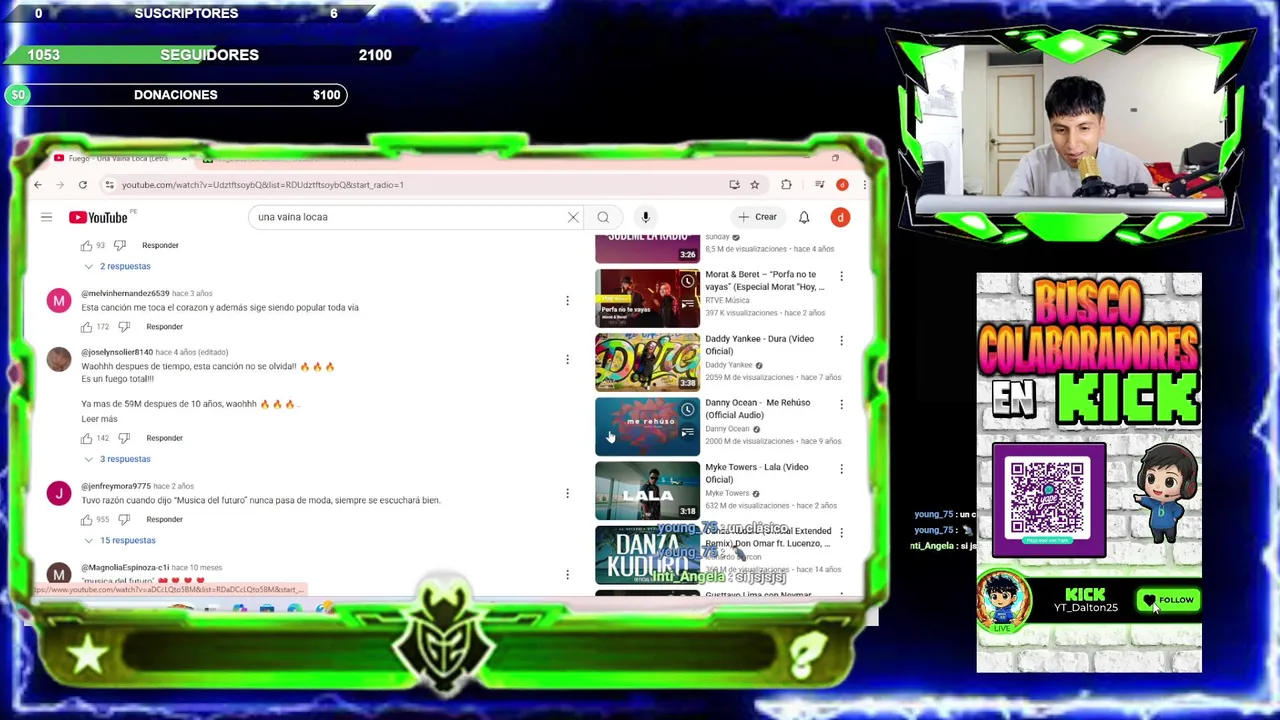Reply to joselynsolier8140 via Responder
Screen dimensions: 1280x720
pyautogui.click(x=164, y=438)
